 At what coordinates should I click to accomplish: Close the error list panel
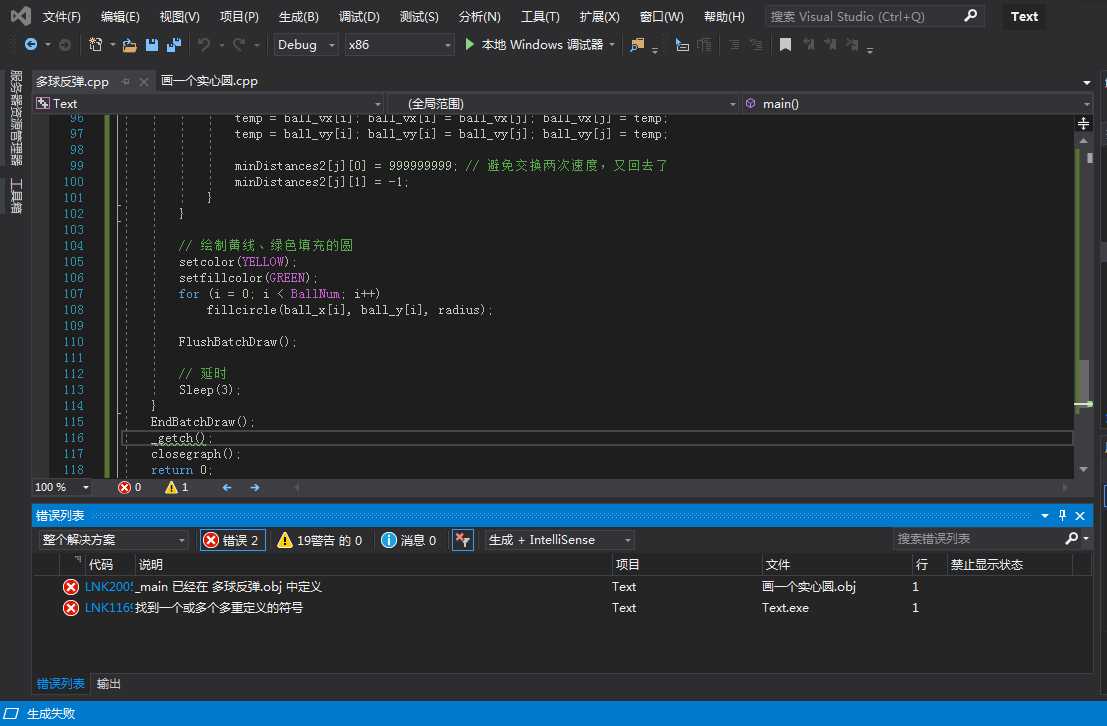click(1079, 516)
